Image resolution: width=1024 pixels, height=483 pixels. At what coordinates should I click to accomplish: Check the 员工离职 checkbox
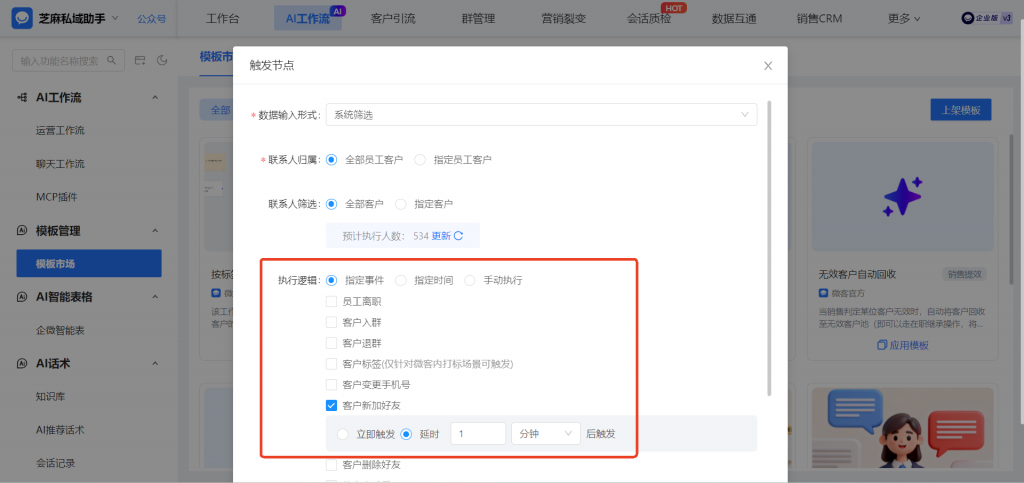[x=331, y=302]
